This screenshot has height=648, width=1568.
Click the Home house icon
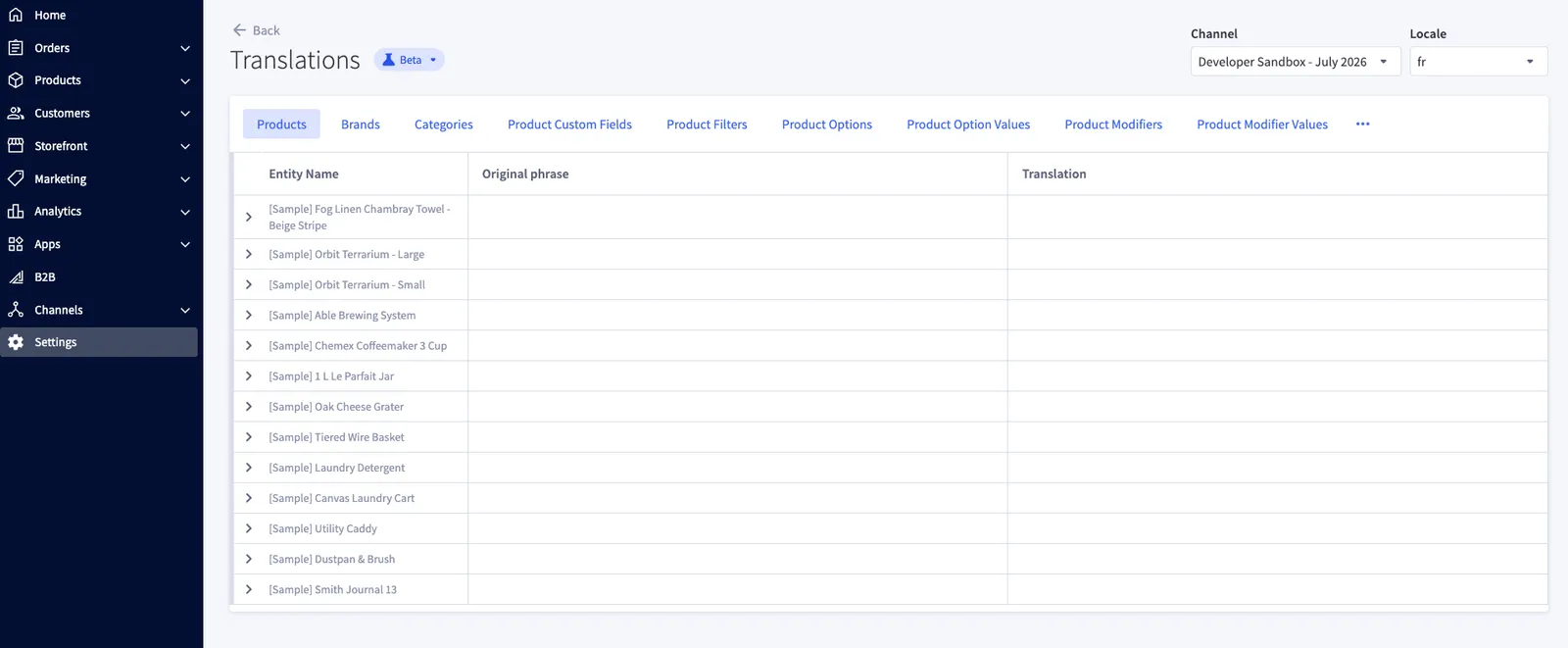[x=16, y=15]
